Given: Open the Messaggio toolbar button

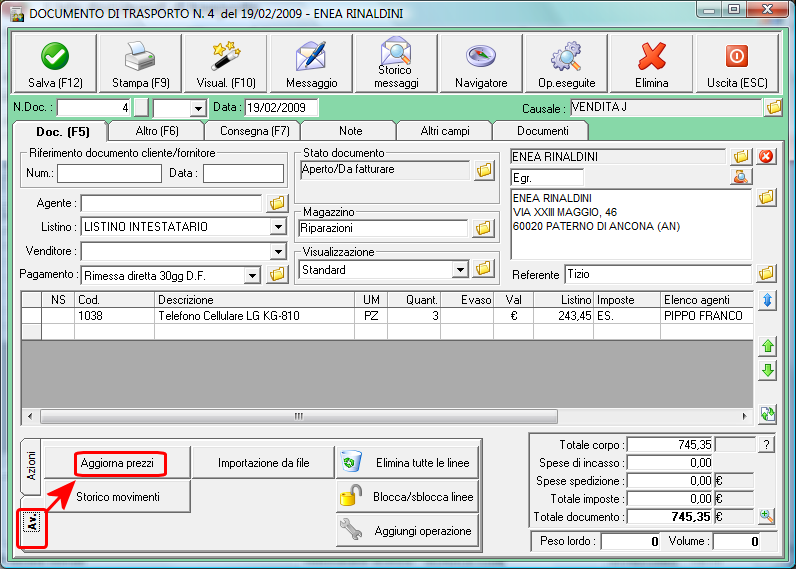Looking at the screenshot, I should (x=311, y=63).
